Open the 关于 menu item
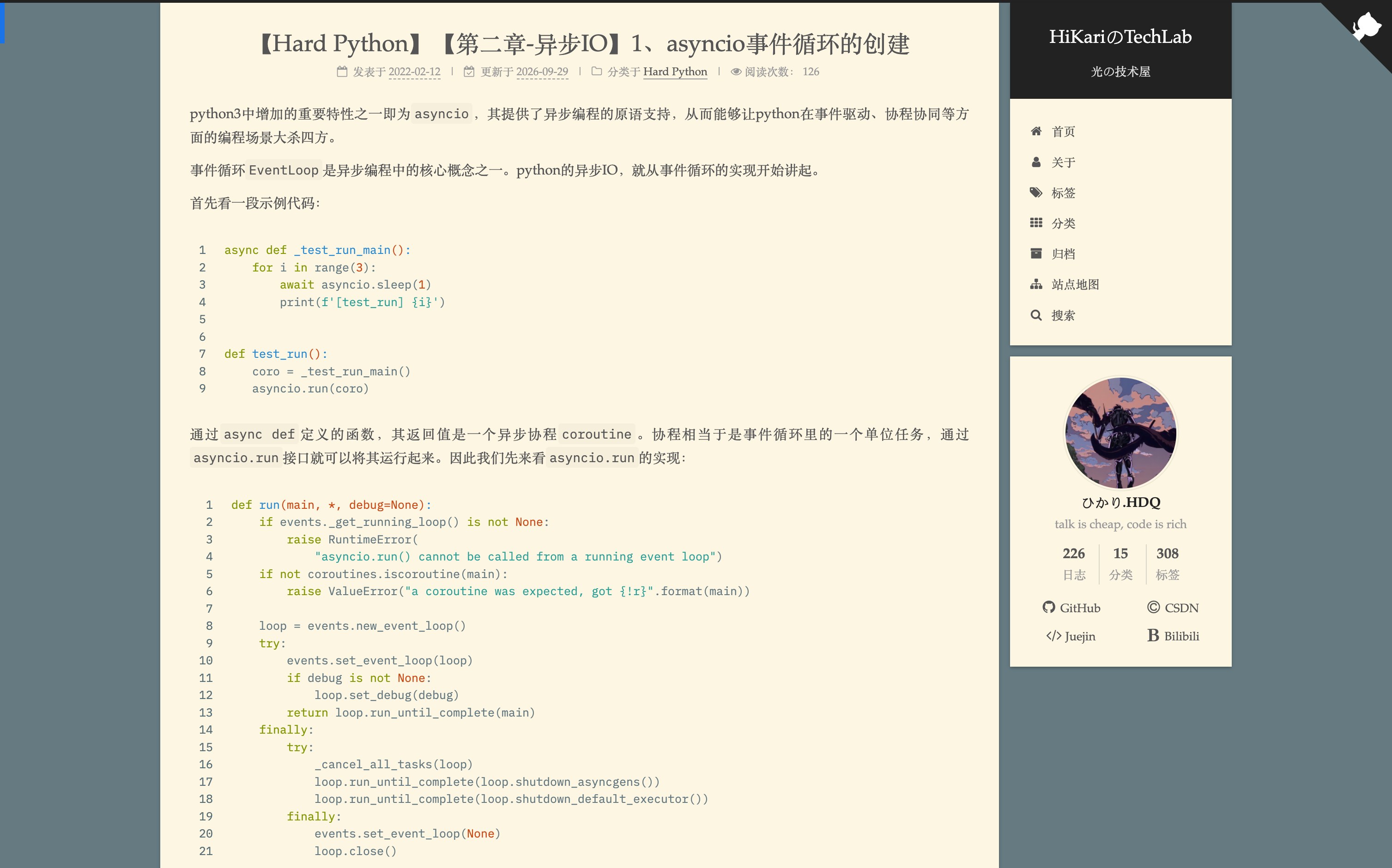 point(1063,163)
